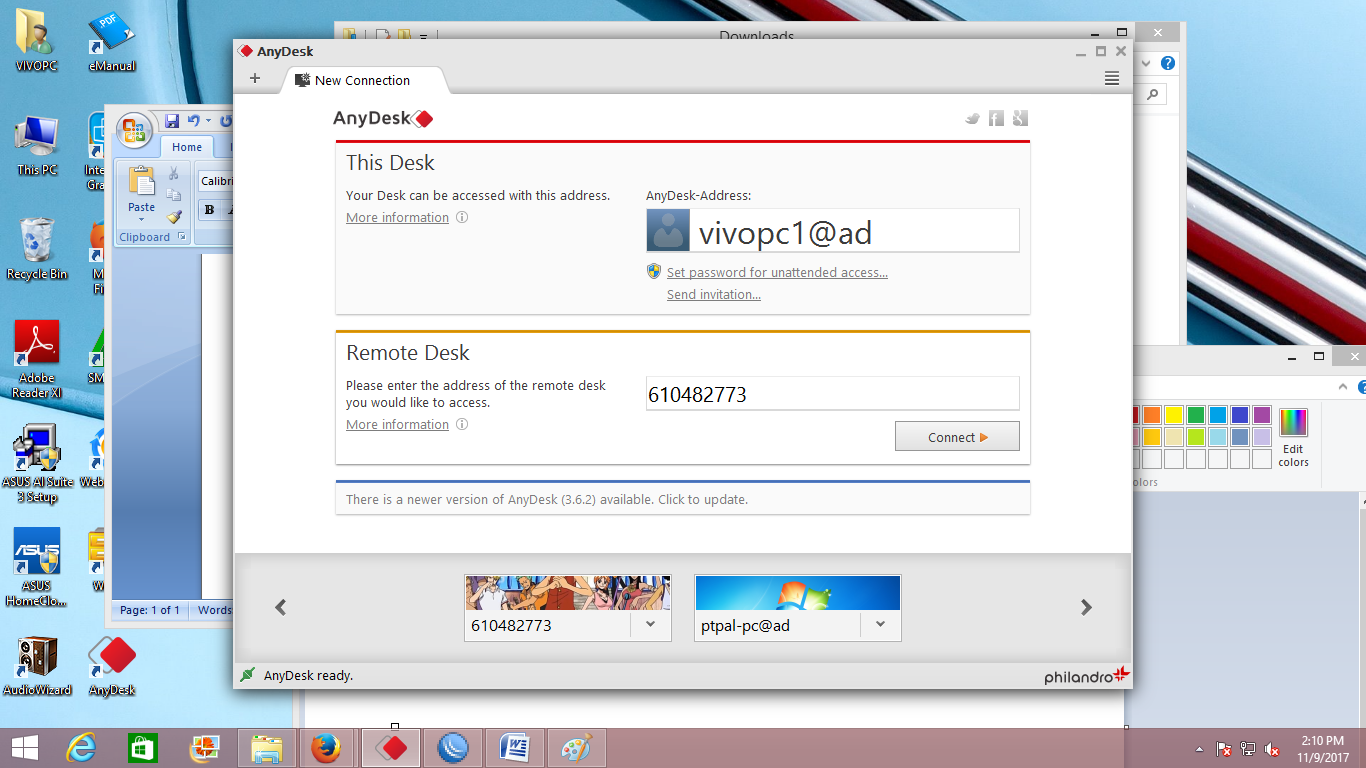Image resolution: width=1366 pixels, height=768 pixels.
Task: Open AnyDesk Twitter page icon
Action: tap(972, 118)
